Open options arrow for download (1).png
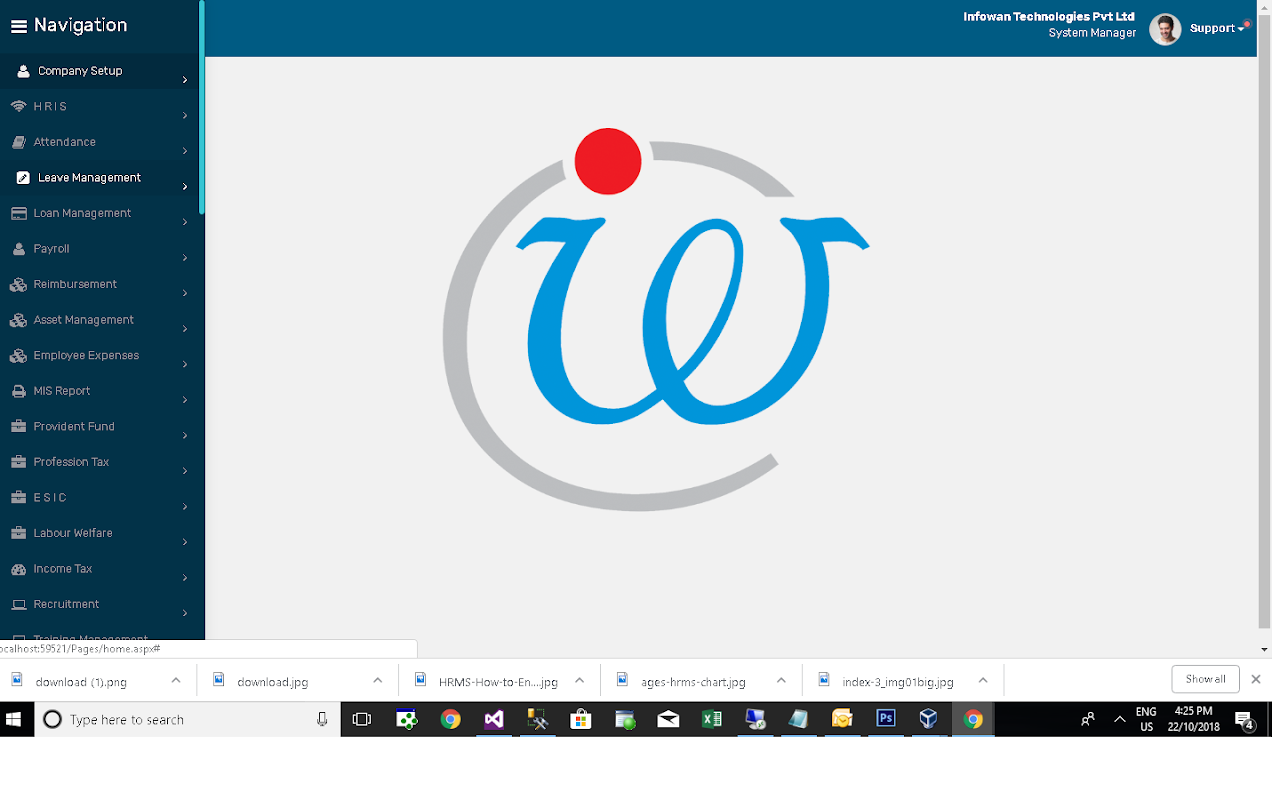 pyautogui.click(x=176, y=680)
